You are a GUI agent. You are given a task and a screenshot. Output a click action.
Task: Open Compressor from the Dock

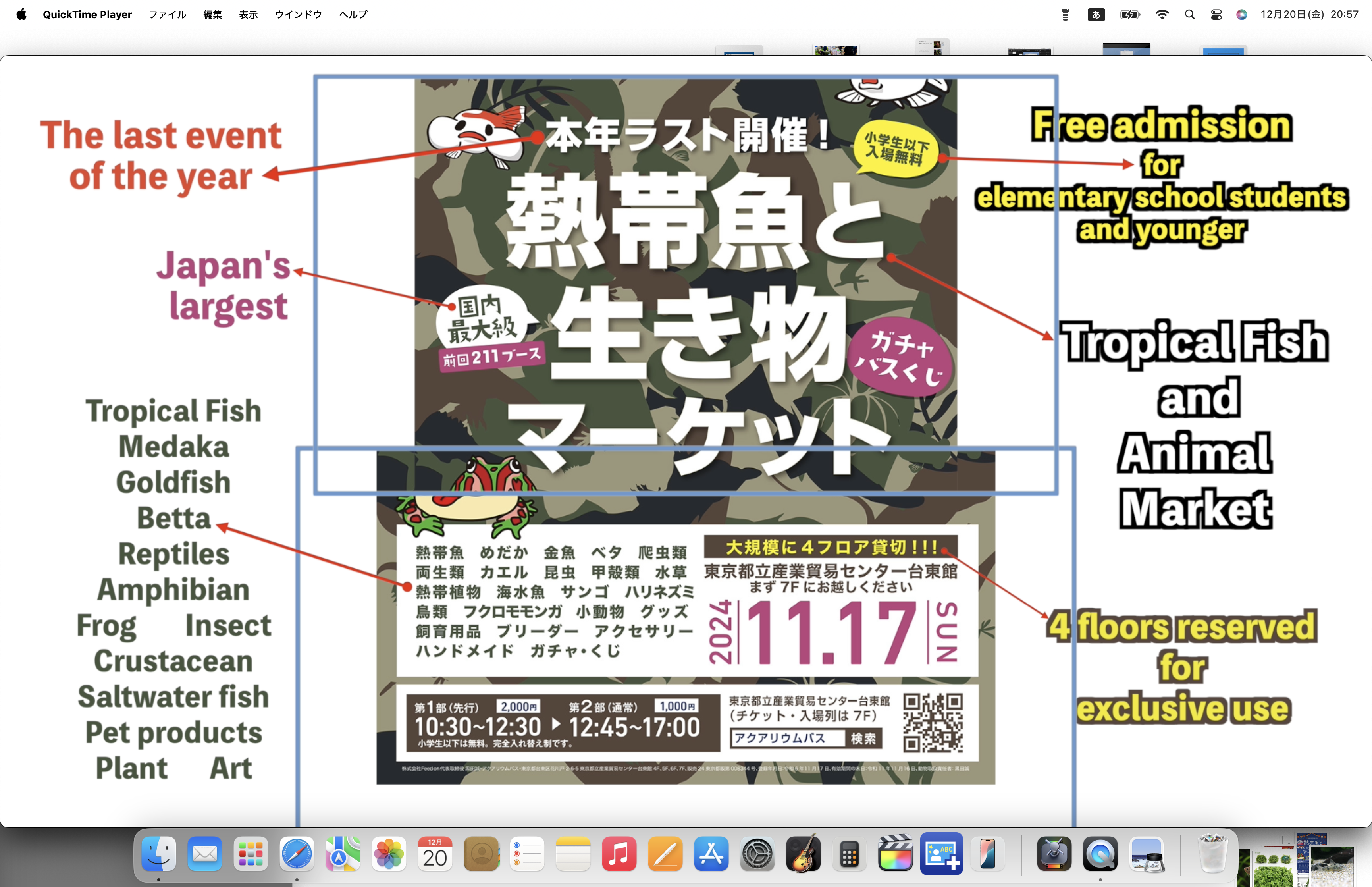pos(1054,854)
